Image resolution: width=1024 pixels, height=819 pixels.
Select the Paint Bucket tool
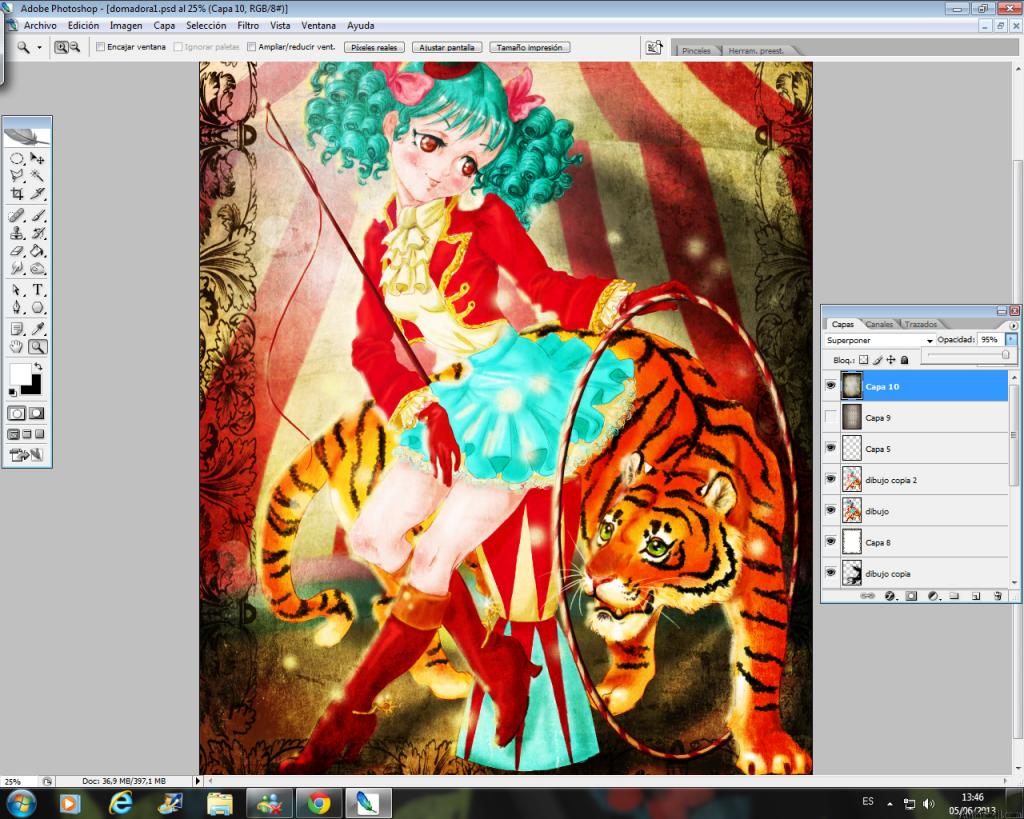(x=37, y=251)
